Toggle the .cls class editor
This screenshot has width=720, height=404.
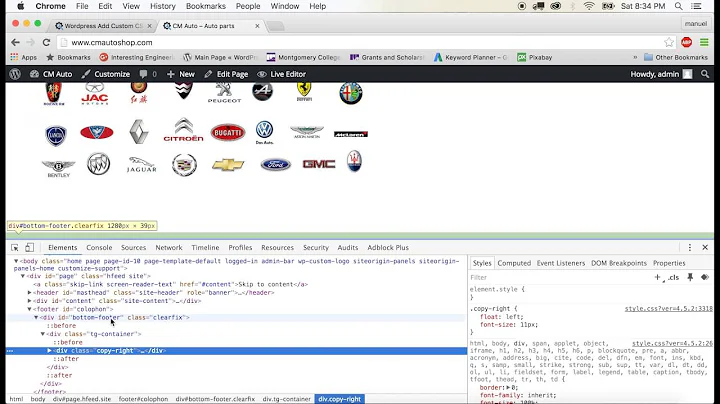(x=673, y=277)
